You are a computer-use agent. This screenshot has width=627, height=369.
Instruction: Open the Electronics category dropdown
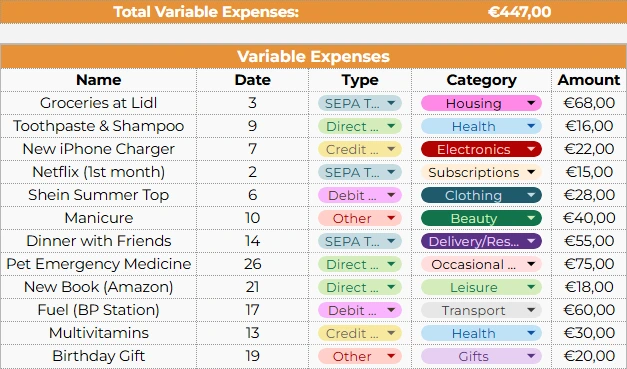[x=481, y=149]
